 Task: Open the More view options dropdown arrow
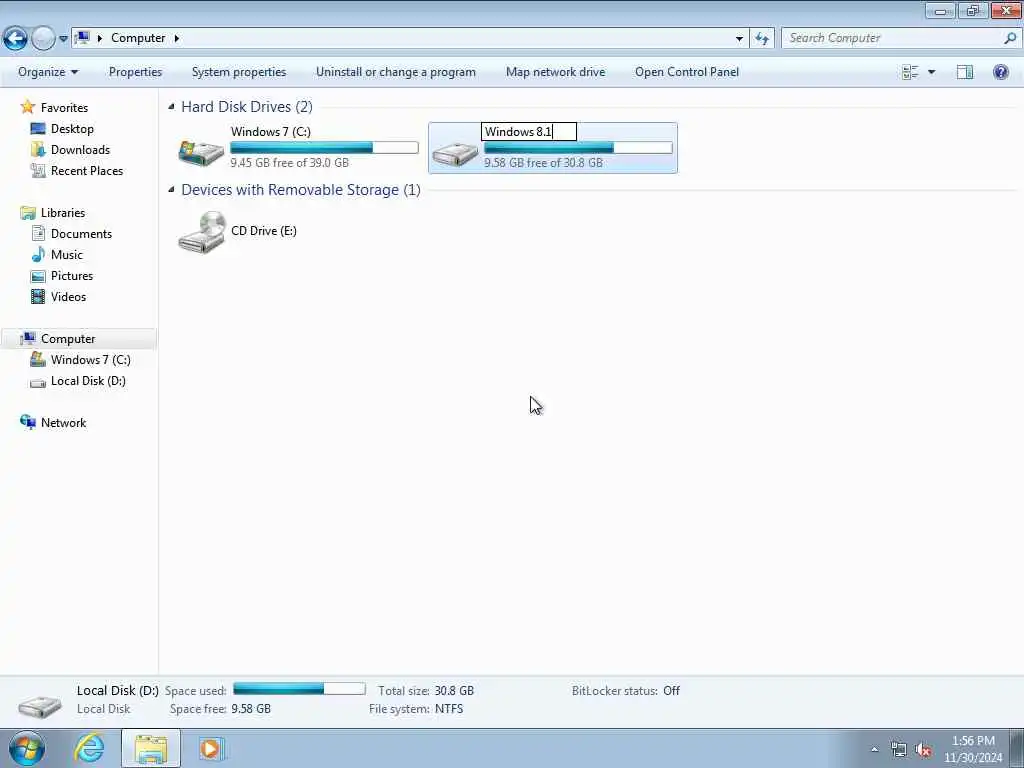point(931,72)
